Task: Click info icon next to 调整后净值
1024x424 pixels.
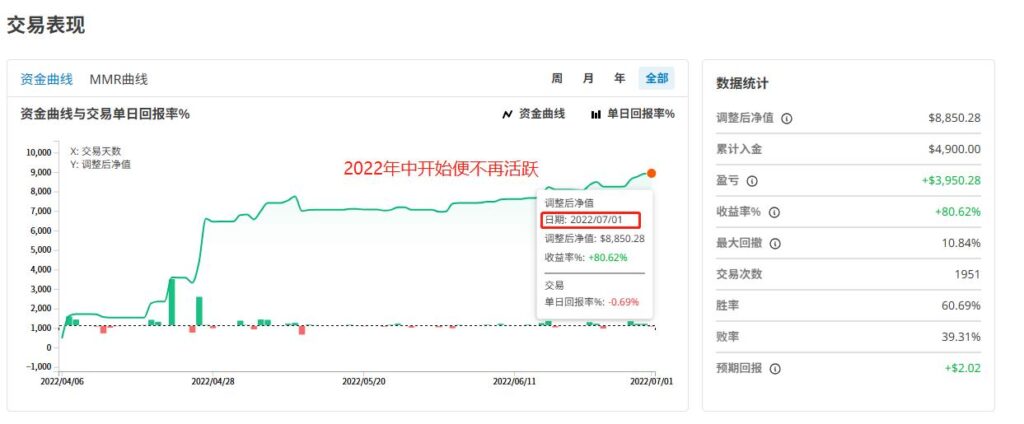Action: (786, 118)
